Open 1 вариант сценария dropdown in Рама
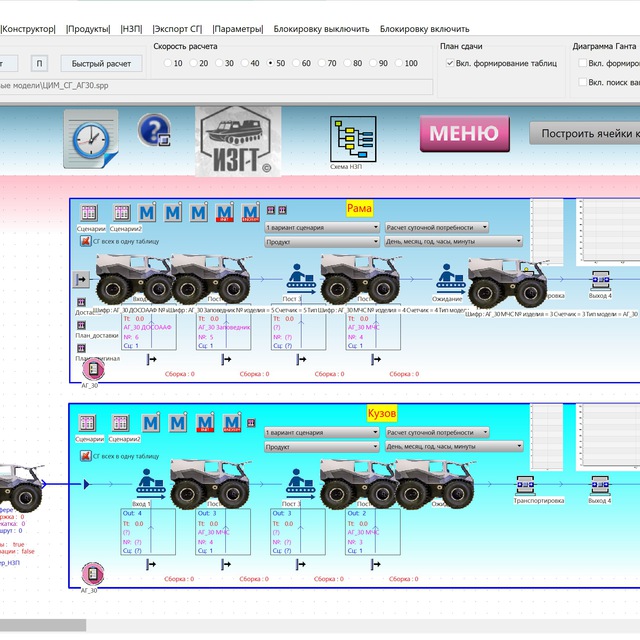The height and width of the screenshot is (640, 640). pyautogui.click(x=322, y=227)
